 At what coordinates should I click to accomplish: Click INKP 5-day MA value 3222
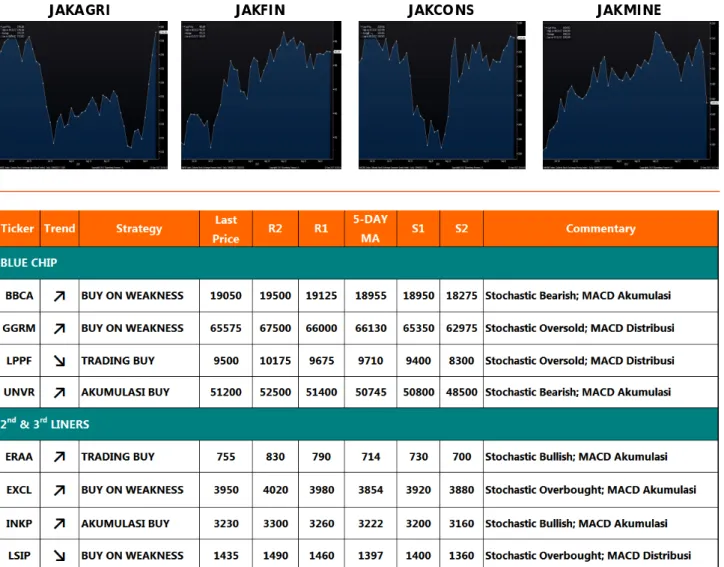tap(371, 524)
